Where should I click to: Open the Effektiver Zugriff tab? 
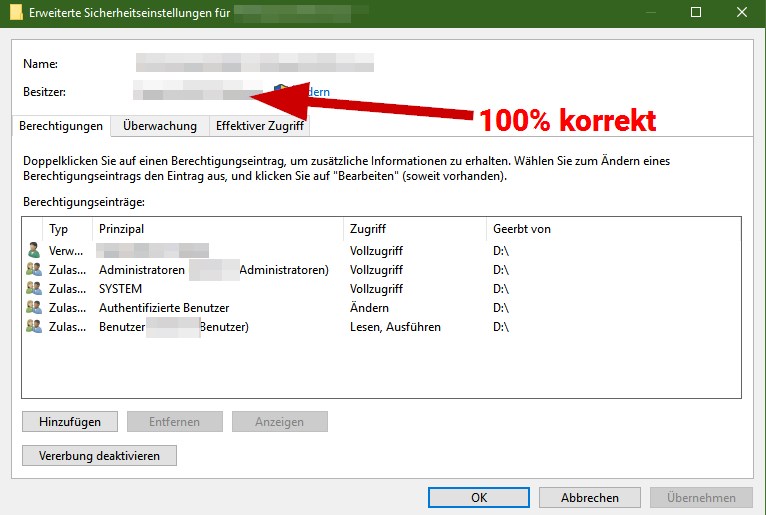coord(259,126)
